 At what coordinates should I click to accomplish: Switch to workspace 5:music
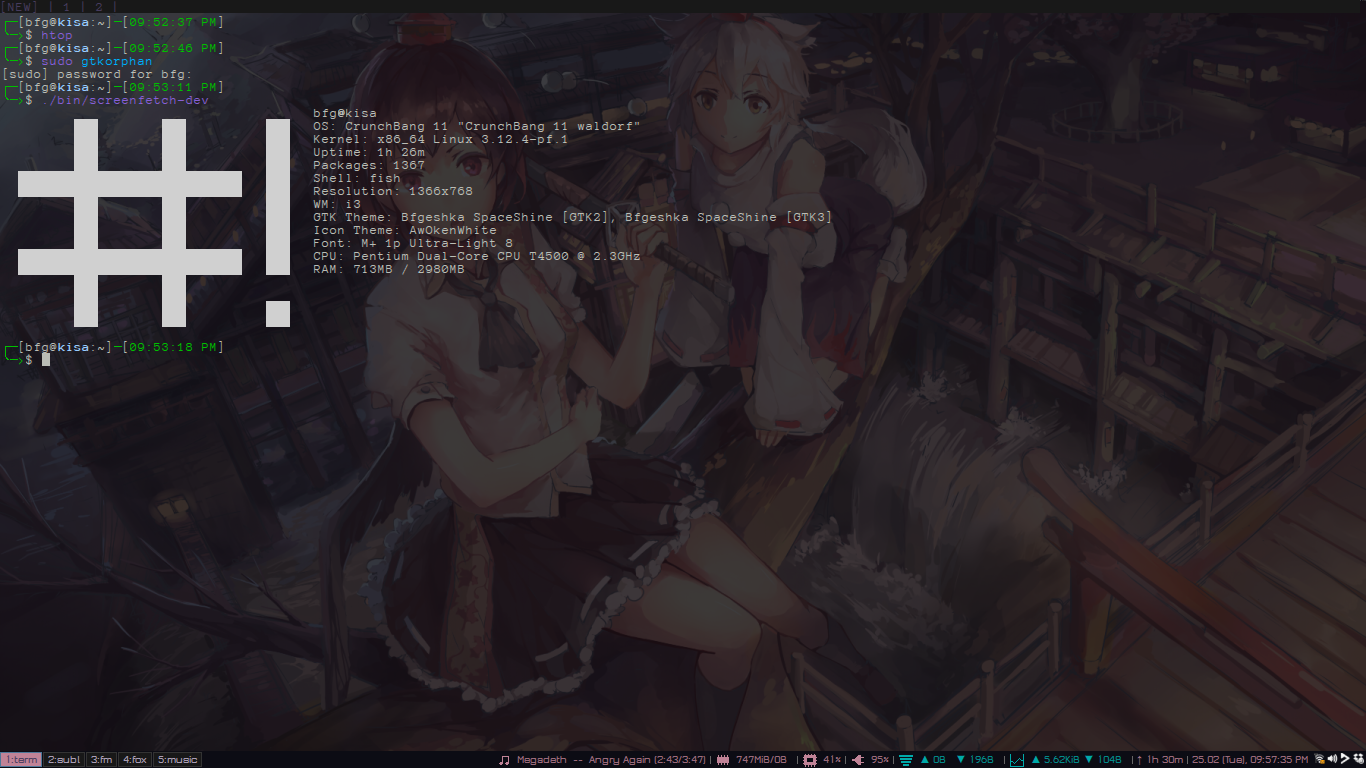pos(177,760)
